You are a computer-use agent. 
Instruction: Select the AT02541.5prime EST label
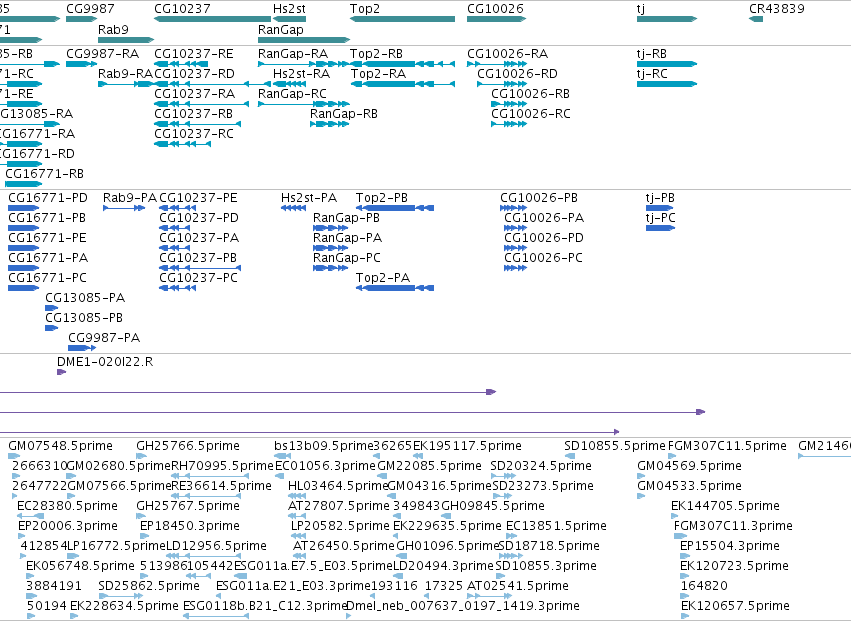click(518, 587)
